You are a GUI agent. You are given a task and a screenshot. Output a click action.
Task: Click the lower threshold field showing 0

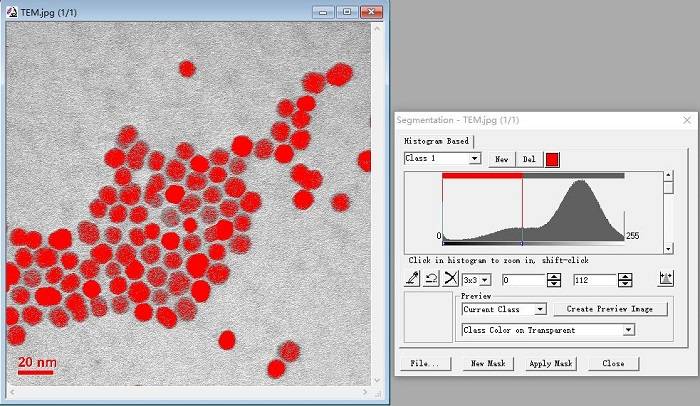point(524,280)
